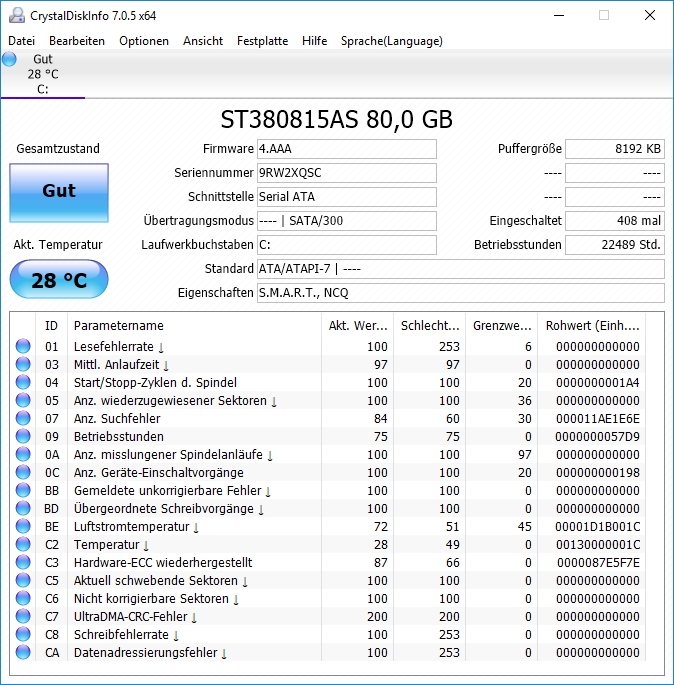Image resolution: width=674 pixels, height=685 pixels.
Task: Click the Standard field ATA/ATAPI-7
Action: (x=461, y=269)
